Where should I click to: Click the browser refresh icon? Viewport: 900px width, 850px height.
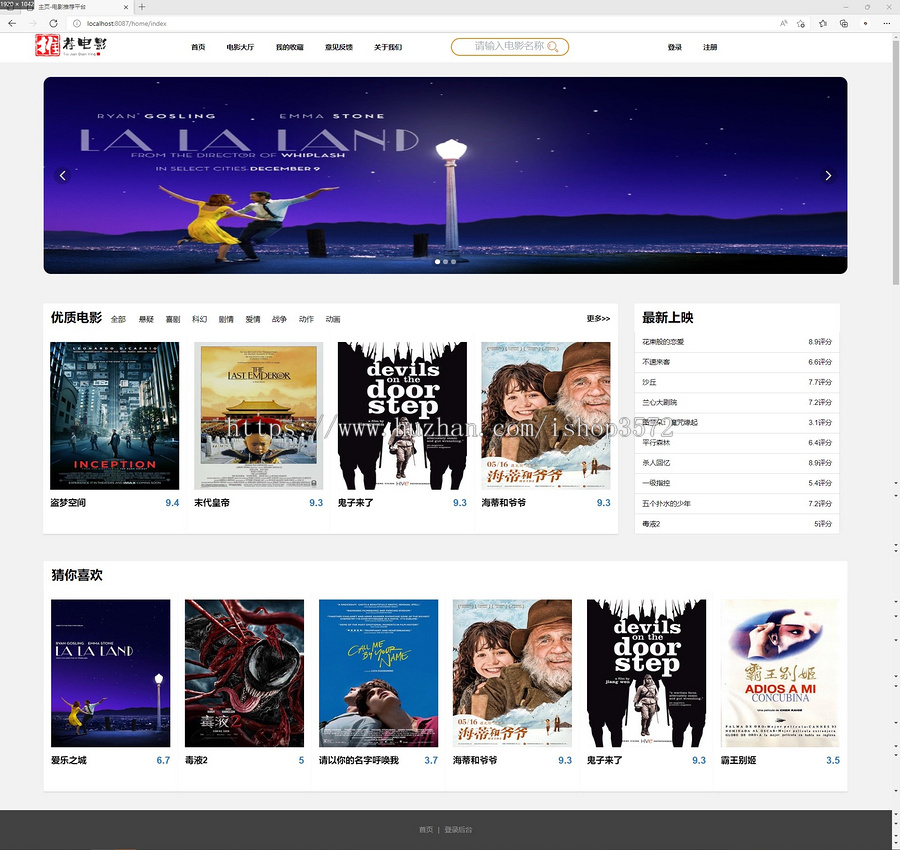[53, 24]
